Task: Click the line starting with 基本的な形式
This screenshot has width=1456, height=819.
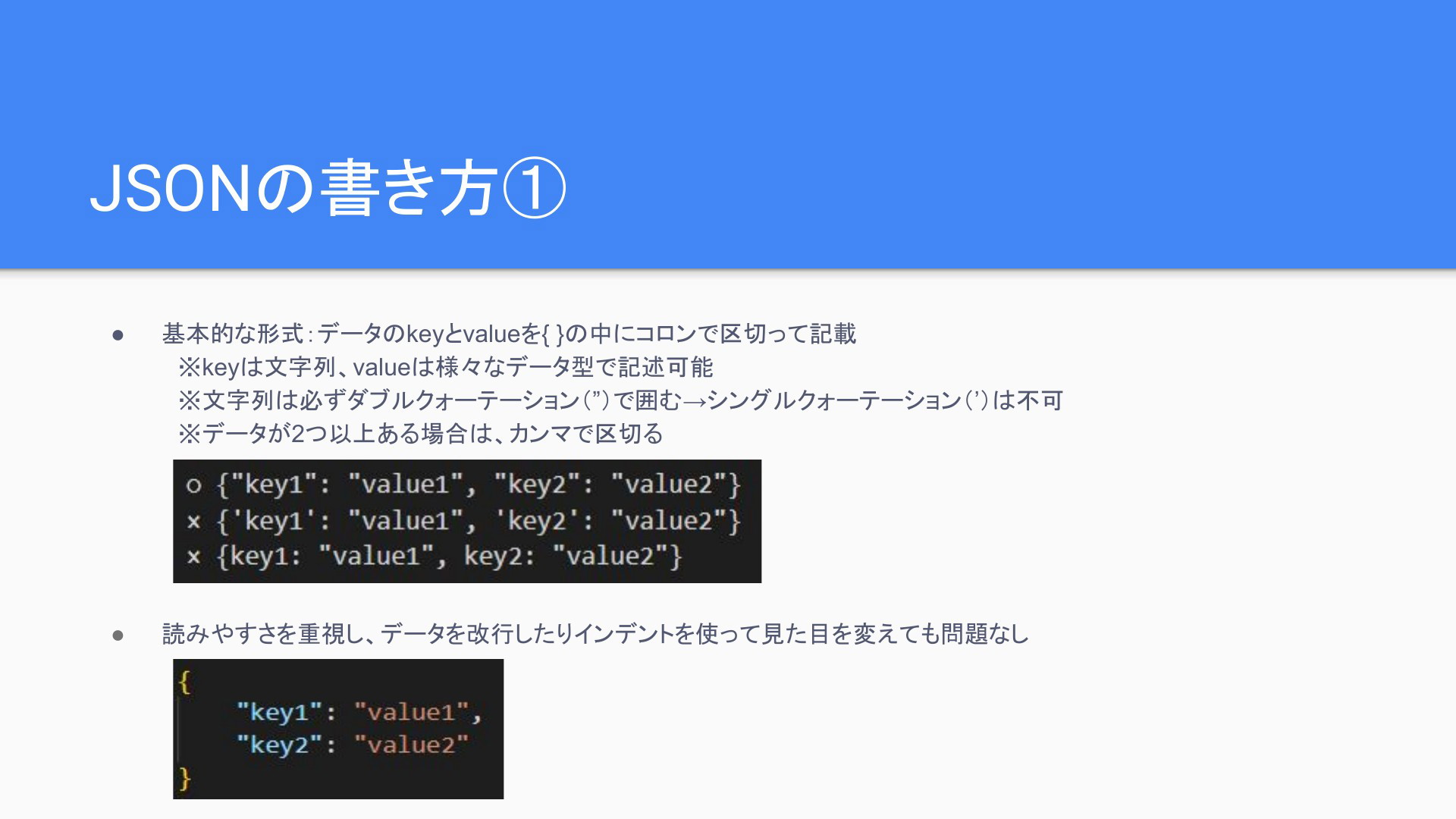Action: pos(508,334)
